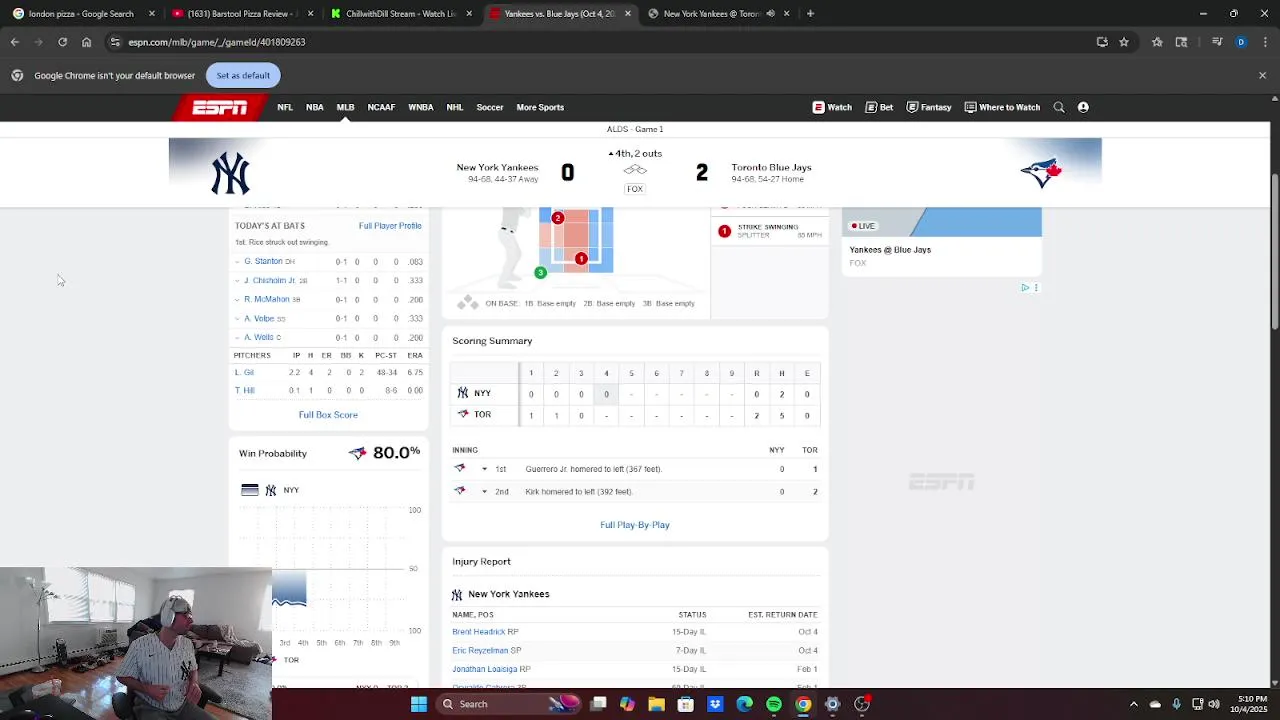Expand A. Volpe at-bat details
The image size is (1280, 720).
pyautogui.click(x=238, y=318)
